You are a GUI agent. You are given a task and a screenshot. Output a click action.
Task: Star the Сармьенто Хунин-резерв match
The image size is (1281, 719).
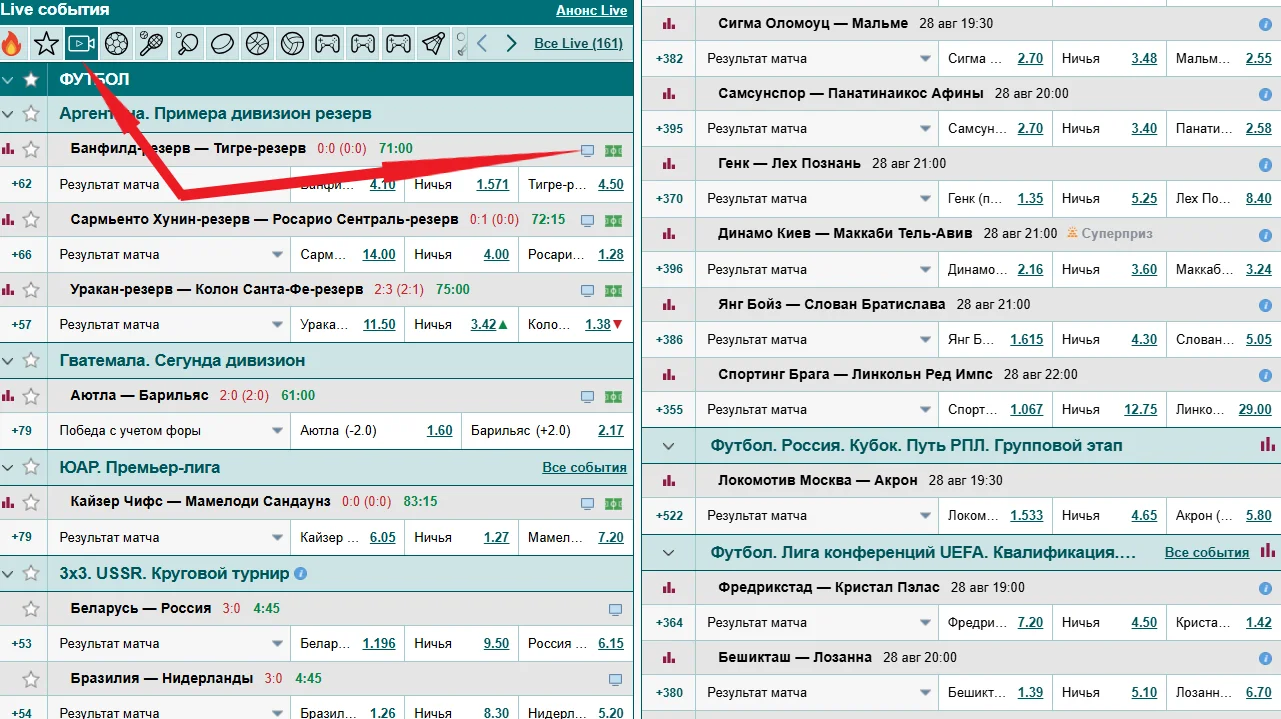[x=31, y=220]
